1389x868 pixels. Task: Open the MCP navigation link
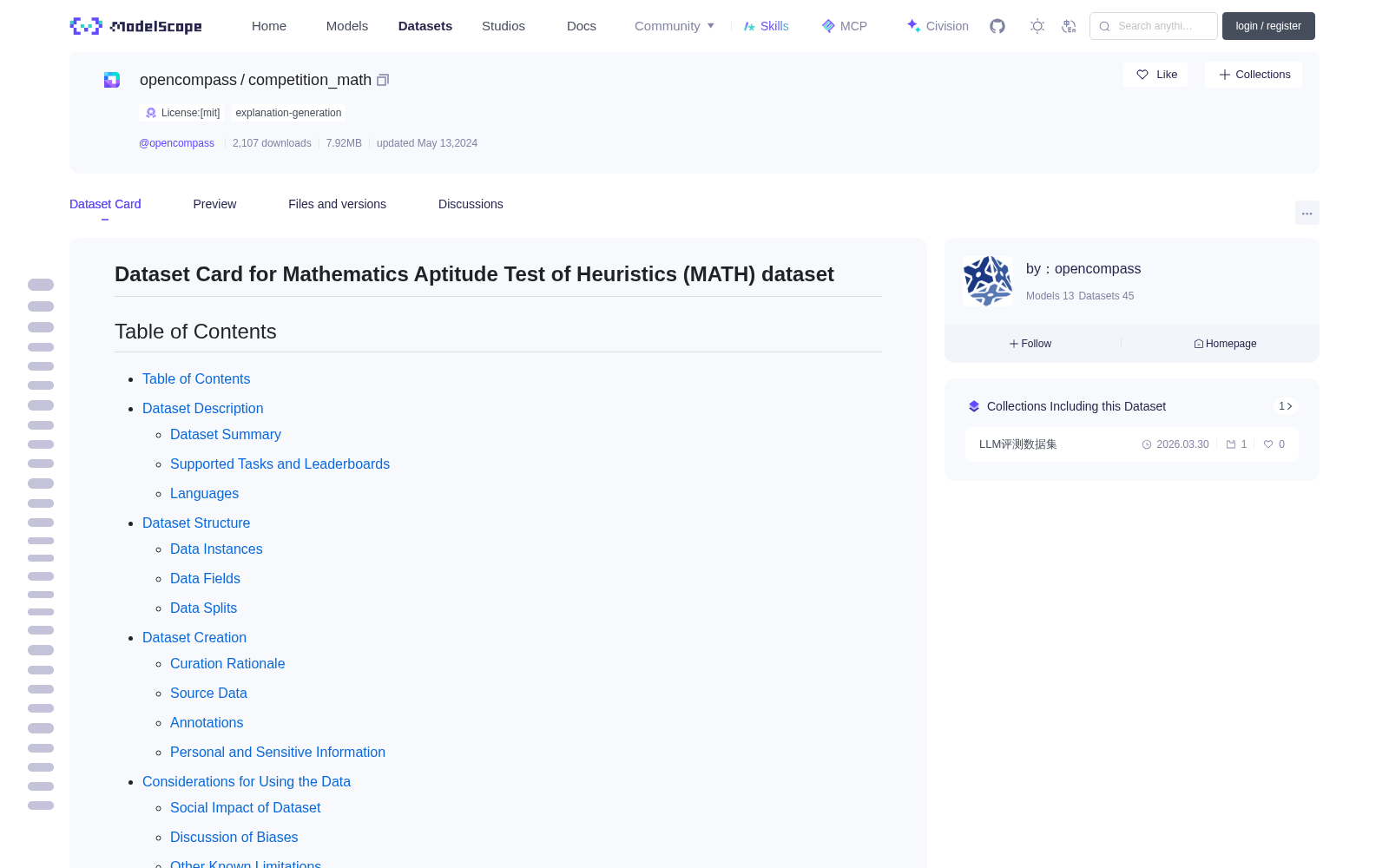[x=844, y=26]
